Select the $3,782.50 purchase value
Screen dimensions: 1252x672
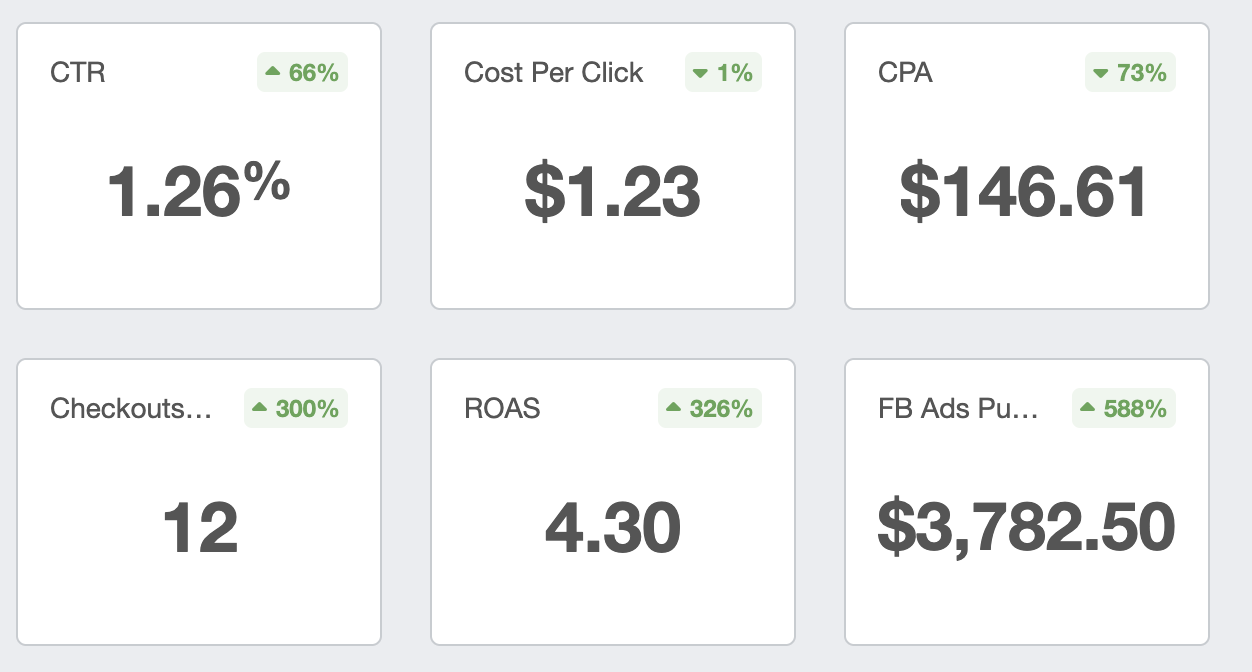pyautogui.click(x=1026, y=528)
